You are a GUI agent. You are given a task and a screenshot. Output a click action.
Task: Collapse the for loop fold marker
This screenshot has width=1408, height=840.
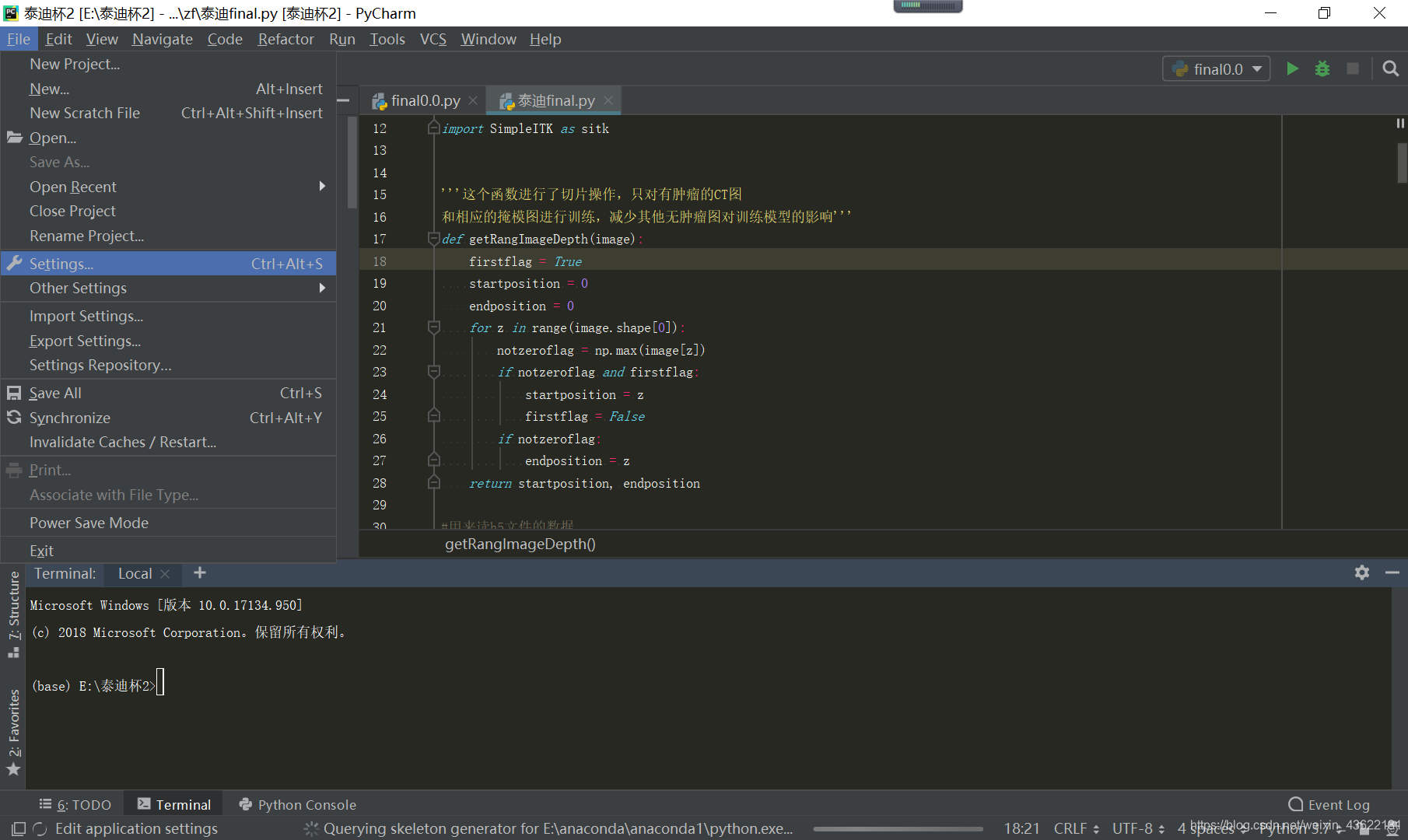coord(434,327)
